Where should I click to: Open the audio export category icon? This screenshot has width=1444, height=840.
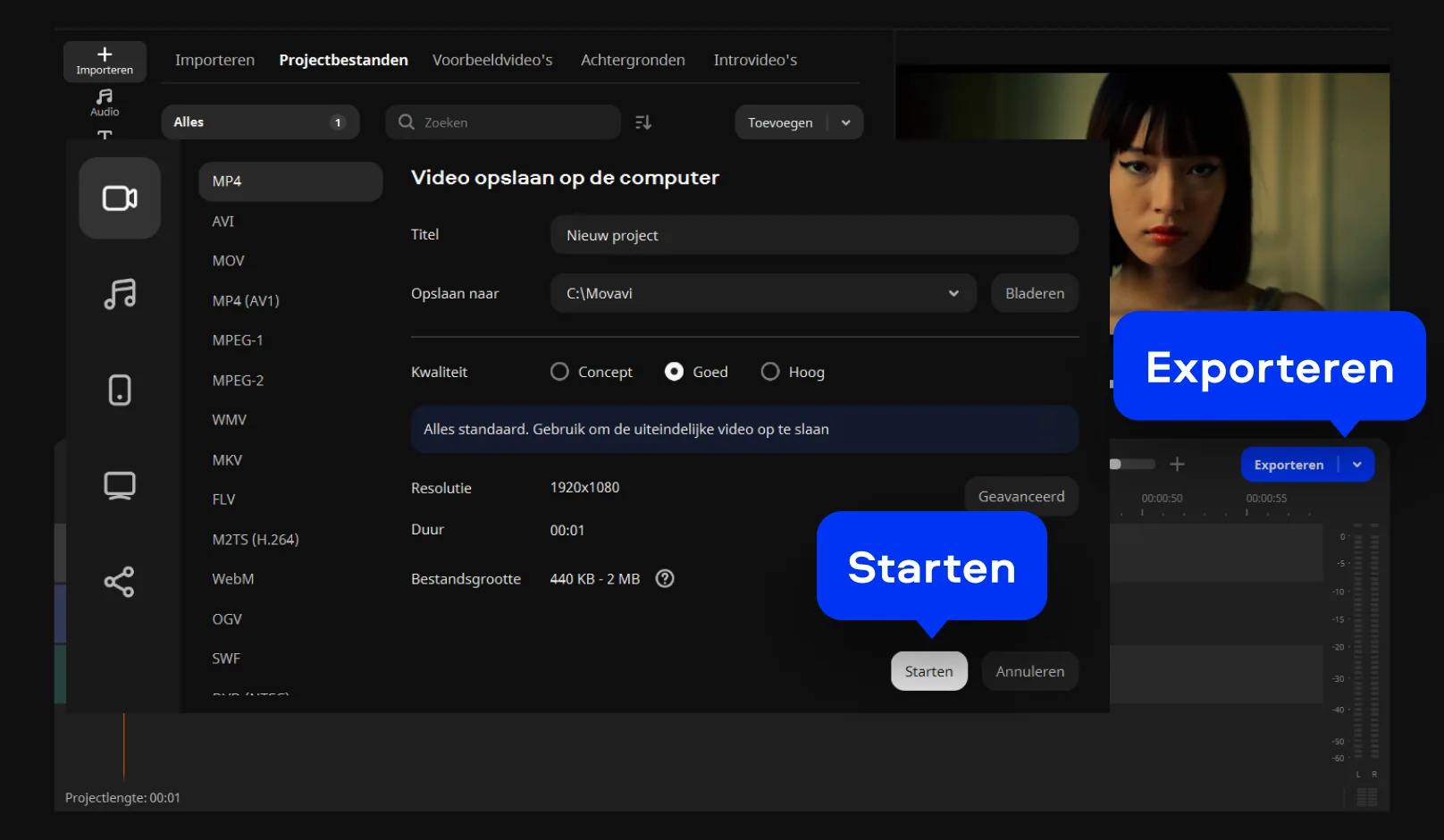coord(120,294)
